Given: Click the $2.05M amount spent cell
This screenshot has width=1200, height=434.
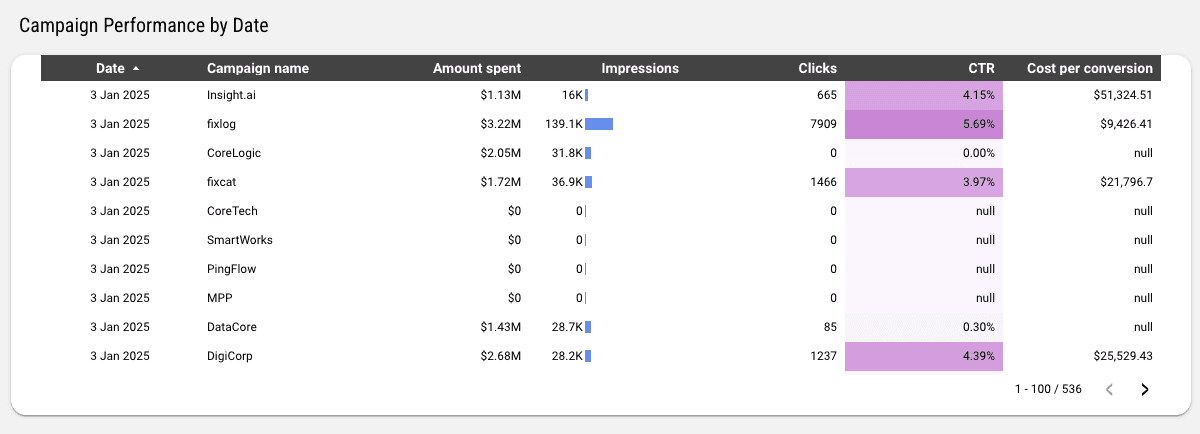Looking at the screenshot, I should (x=501, y=154).
